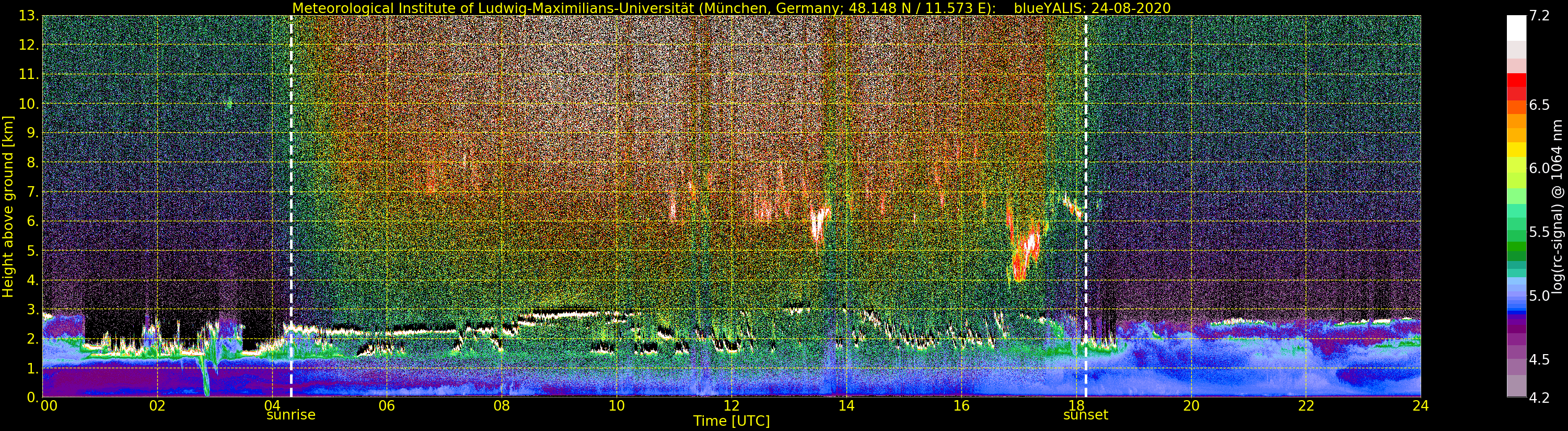Click the height axis tick '7.'

(x=33, y=192)
